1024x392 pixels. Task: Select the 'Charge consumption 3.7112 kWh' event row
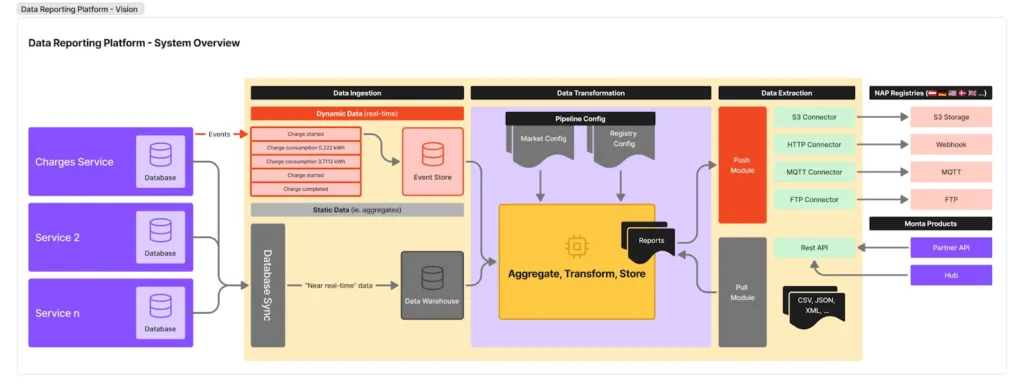pos(306,161)
